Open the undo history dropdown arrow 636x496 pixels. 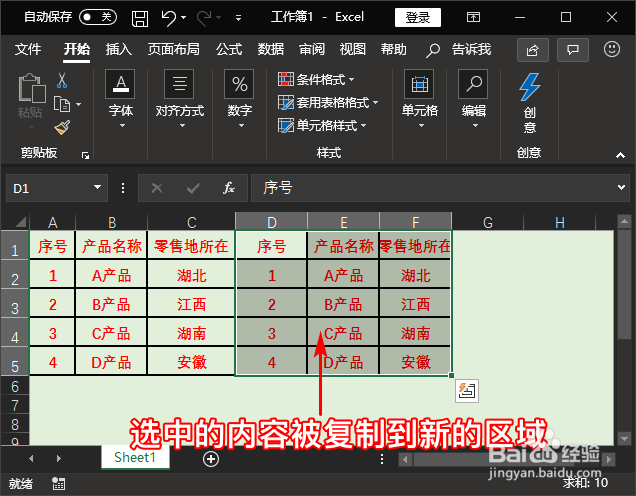183,17
